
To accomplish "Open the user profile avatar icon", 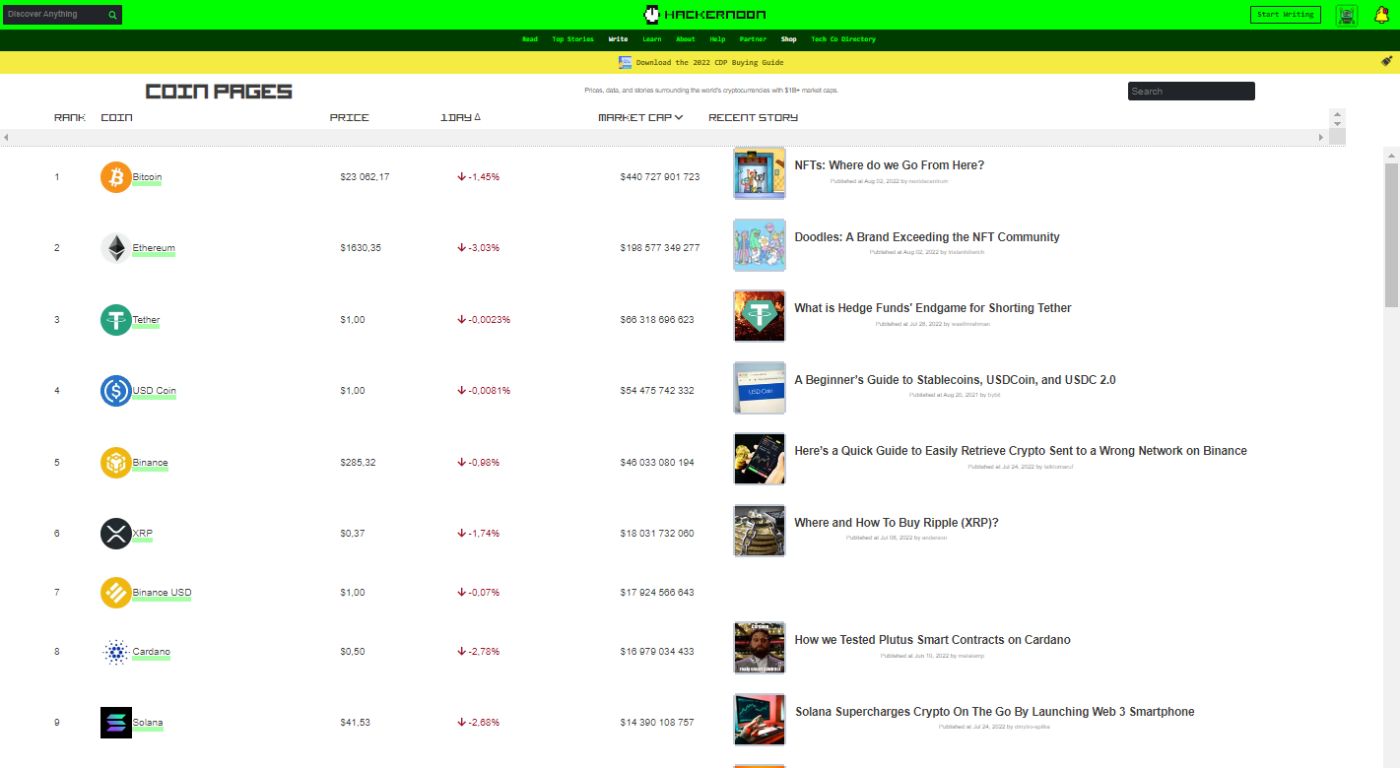I will point(1347,15).
